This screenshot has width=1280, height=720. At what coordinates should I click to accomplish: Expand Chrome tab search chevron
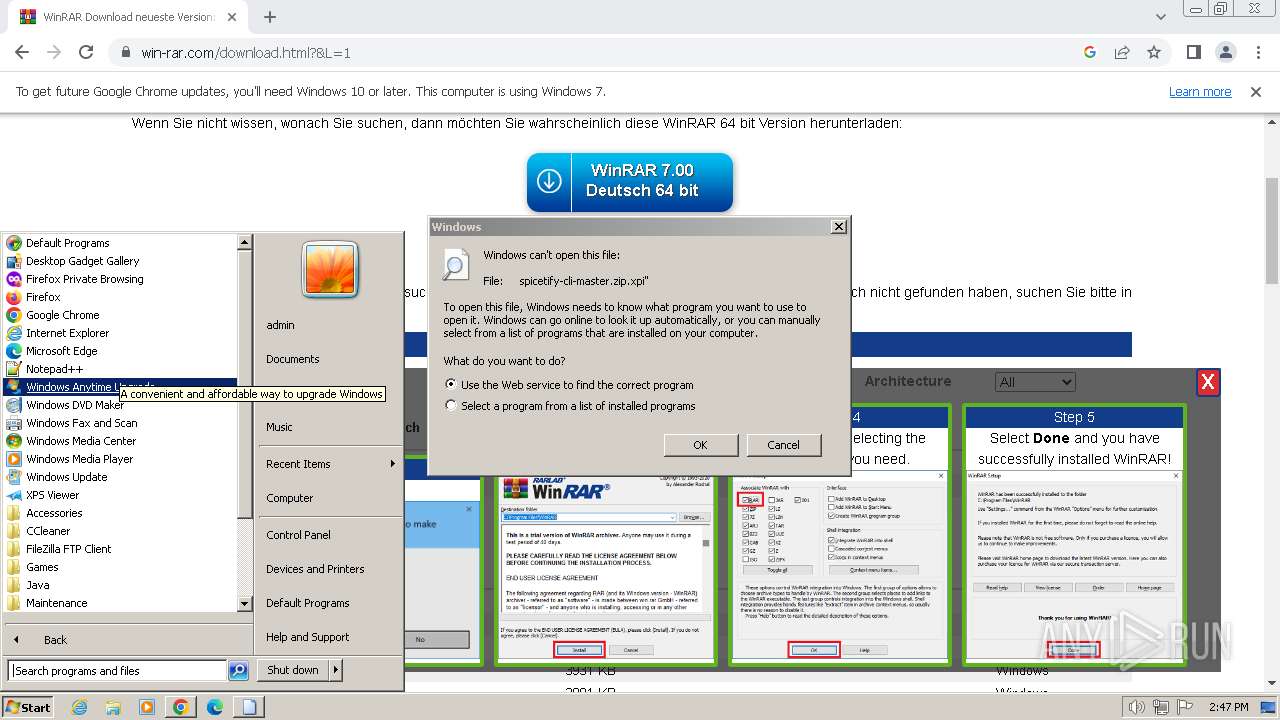(x=1161, y=17)
